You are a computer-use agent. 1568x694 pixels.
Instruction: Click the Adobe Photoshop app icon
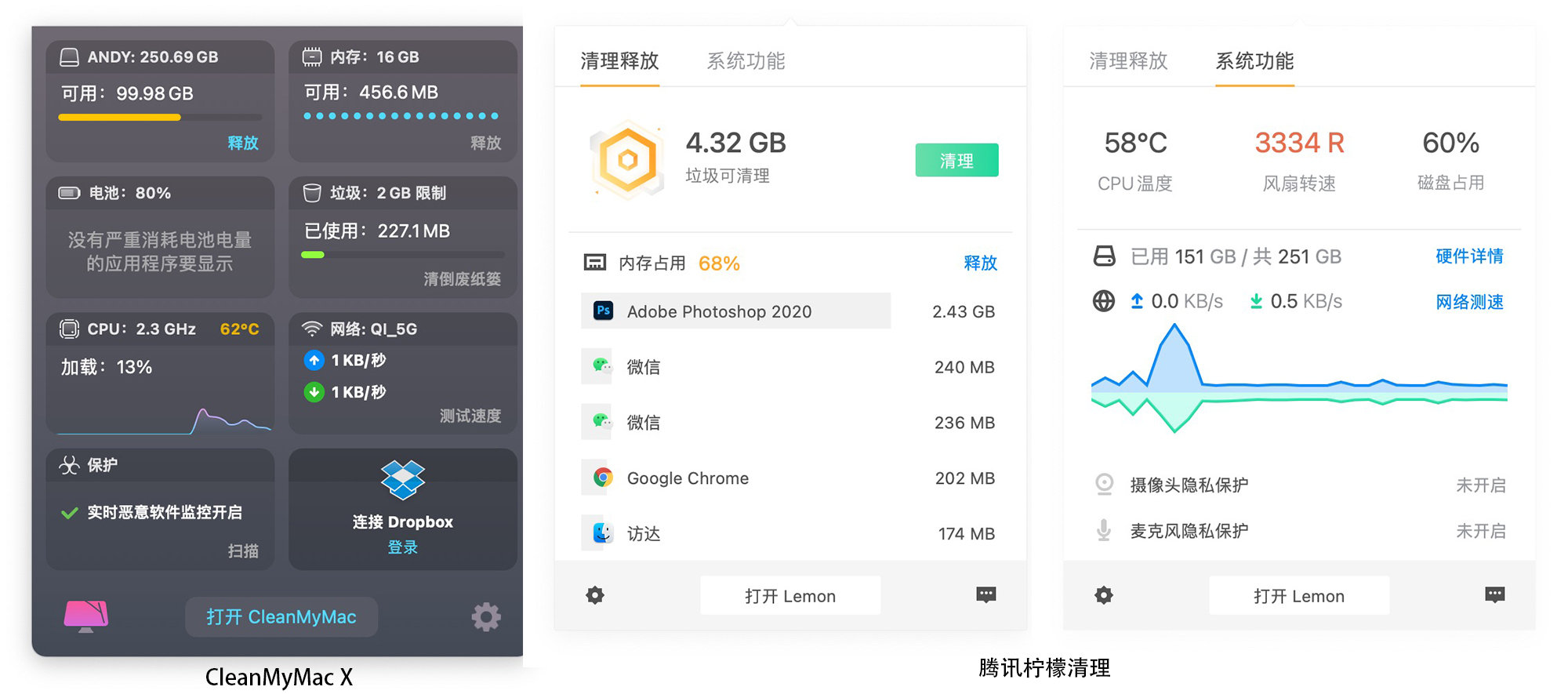point(603,311)
